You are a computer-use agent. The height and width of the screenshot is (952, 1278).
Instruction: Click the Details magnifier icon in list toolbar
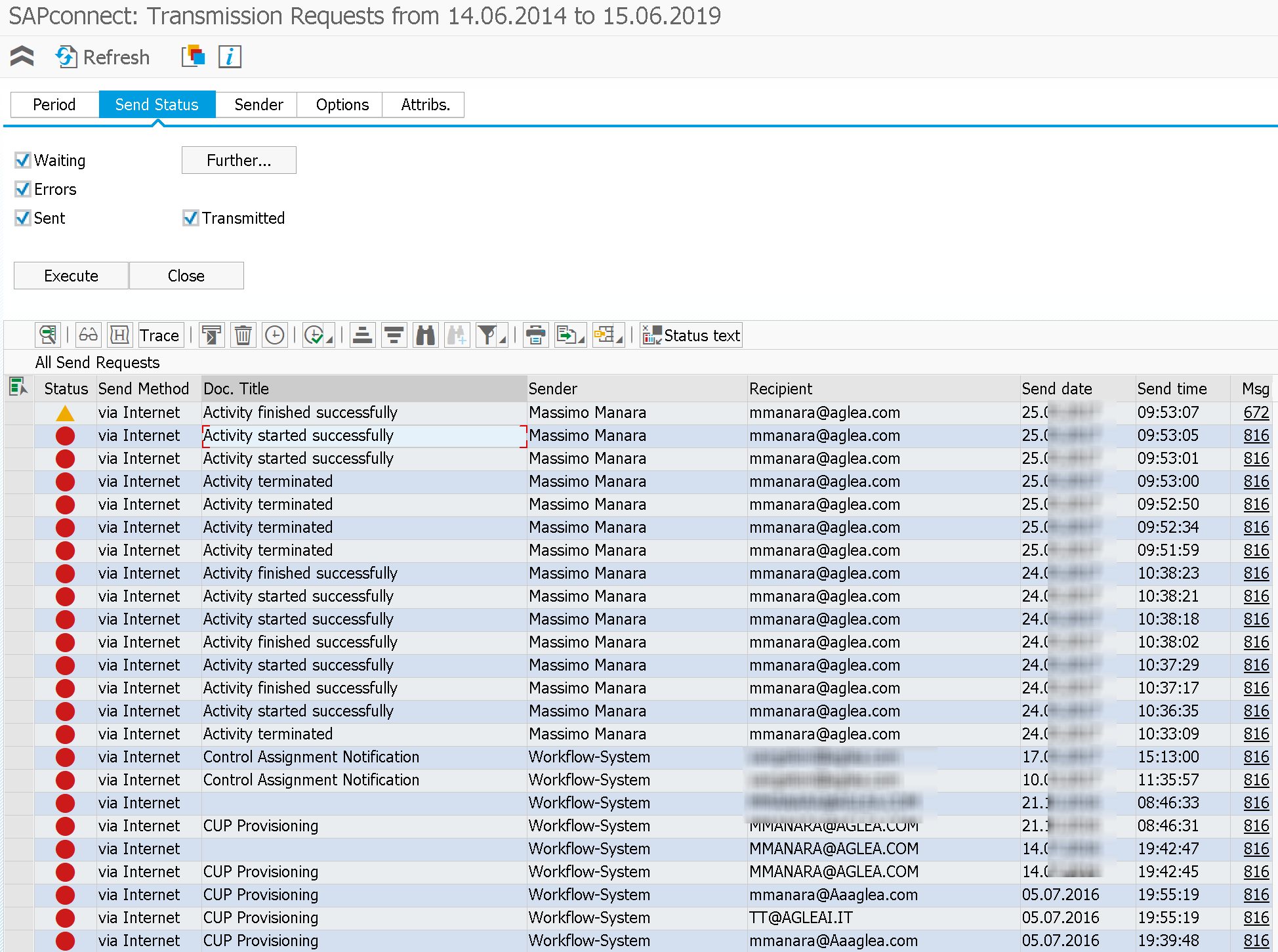pos(48,335)
